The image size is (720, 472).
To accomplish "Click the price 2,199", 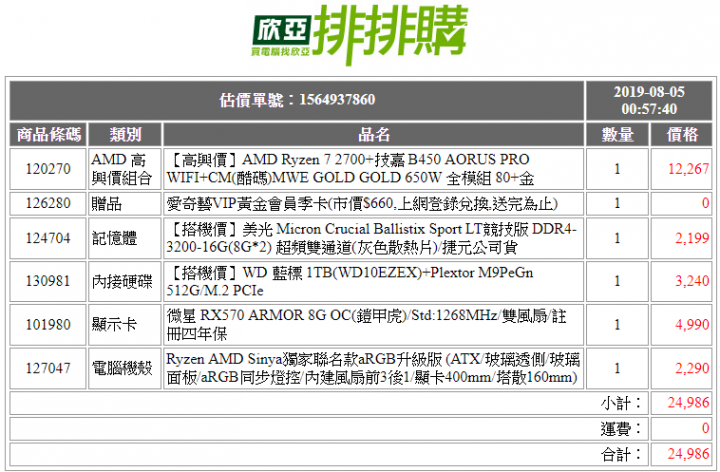I will [x=692, y=238].
